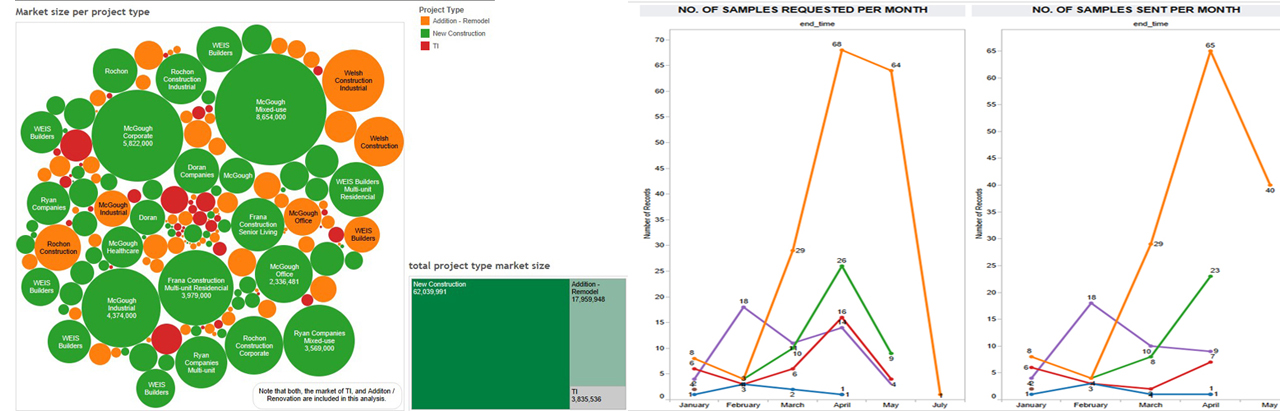The image size is (1280, 411).
Task: Click the orange McGough Industrial bubble
Action: coord(113,208)
